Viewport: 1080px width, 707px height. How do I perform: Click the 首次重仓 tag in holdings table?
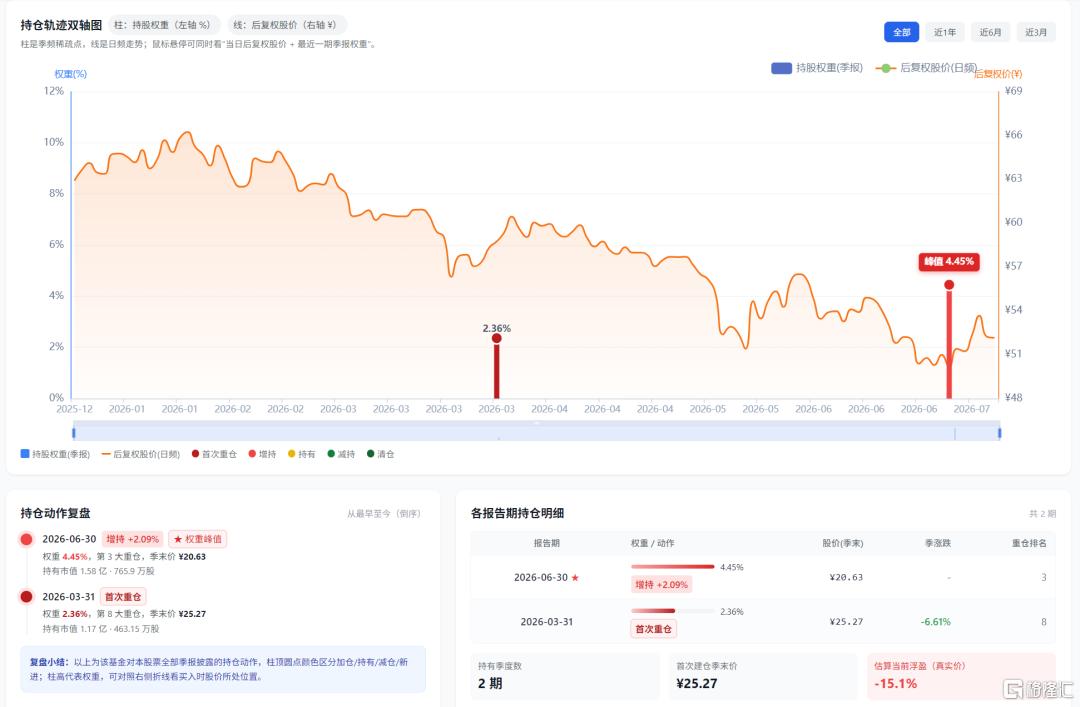pos(653,628)
